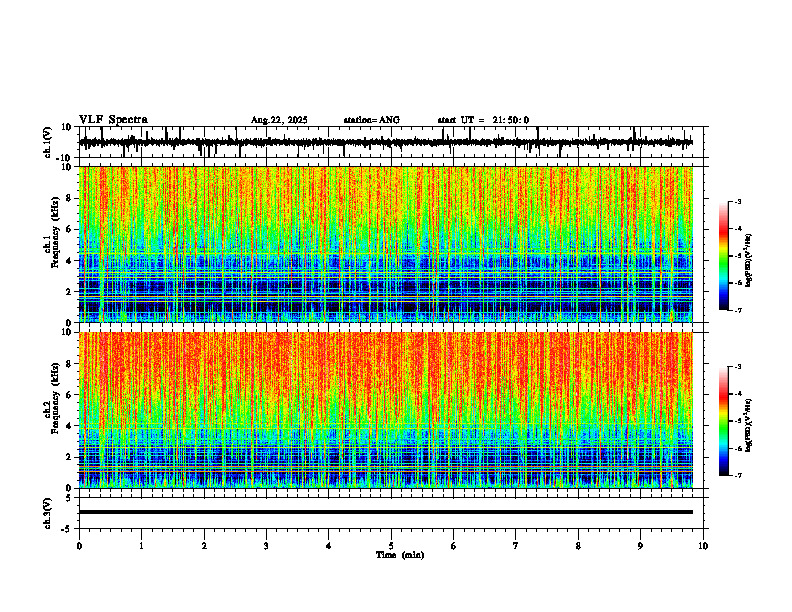
Task: Click time axis tick label "2"
Action: click(204, 546)
